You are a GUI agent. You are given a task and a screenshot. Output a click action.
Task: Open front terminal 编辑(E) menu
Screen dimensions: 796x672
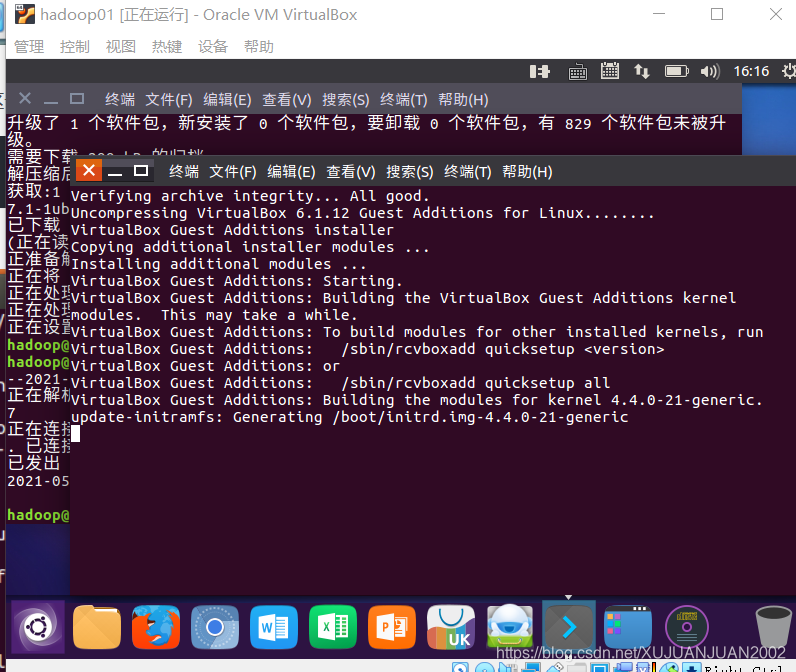pyautogui.click(x=291, y=172)
